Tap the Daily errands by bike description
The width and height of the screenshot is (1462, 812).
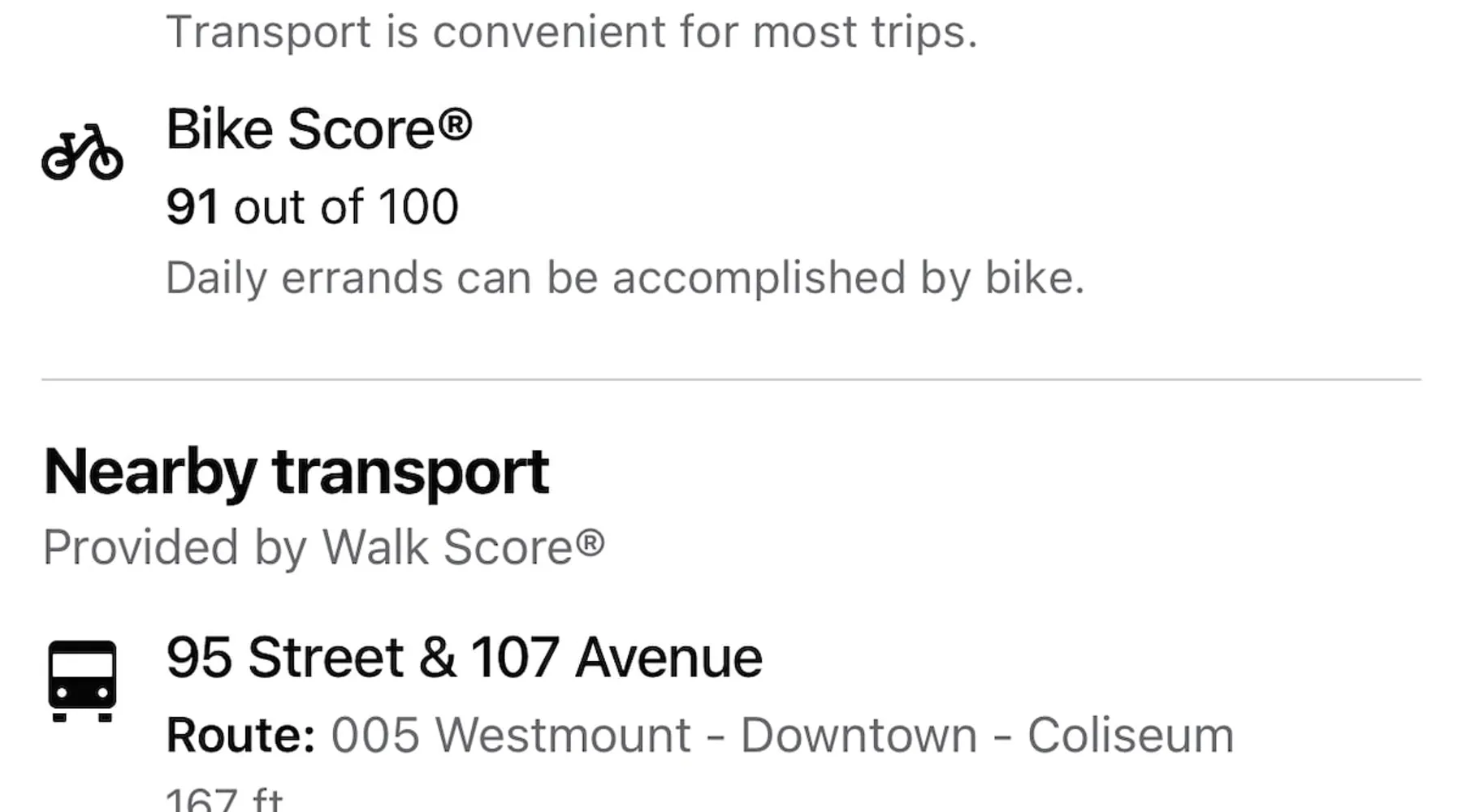point(625,279)
